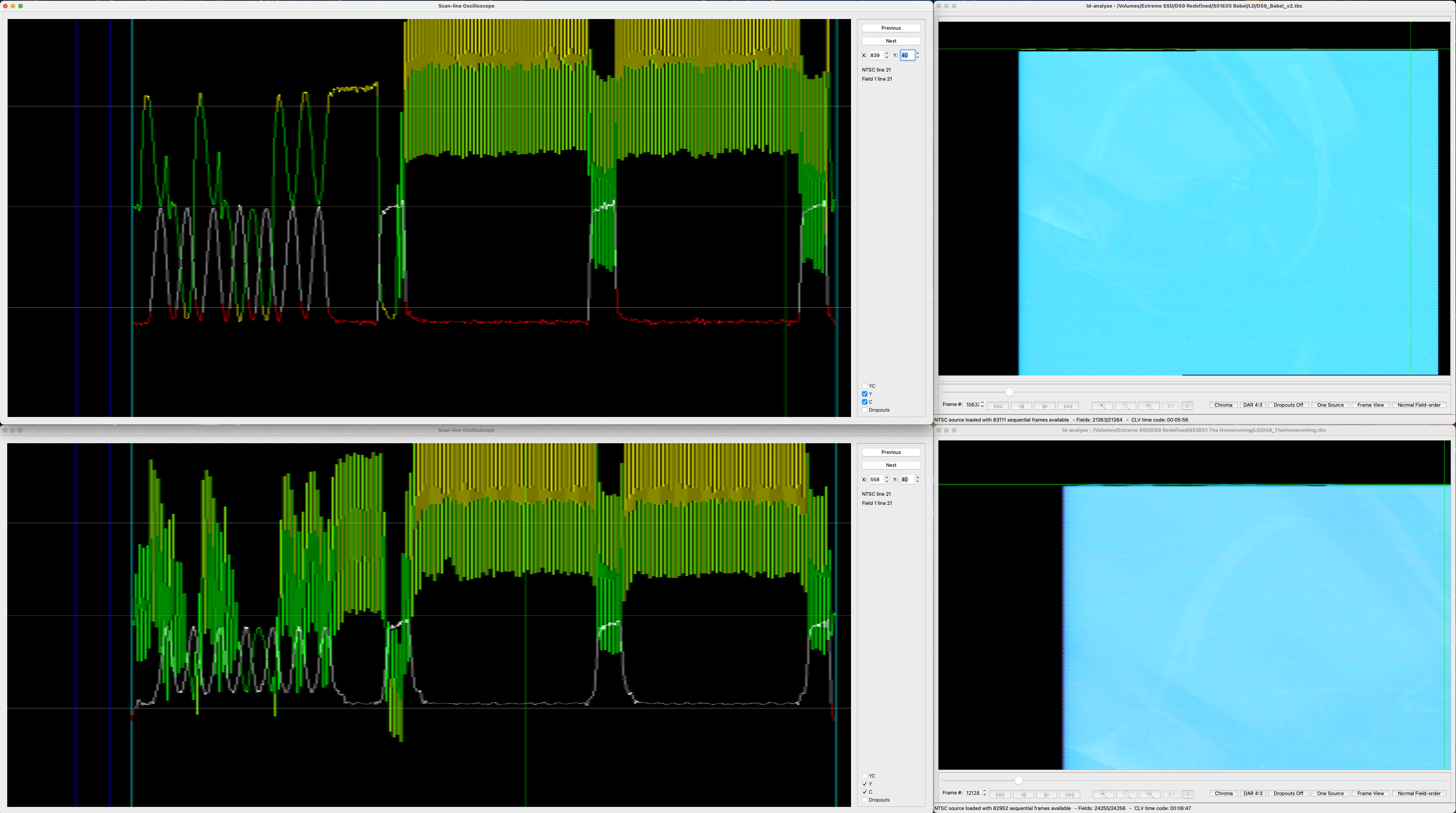Enable Dropouts checkbox in bottom oscilloscope
The height and width of the screenshot is (813, 1456).
(x=865, y=800)
